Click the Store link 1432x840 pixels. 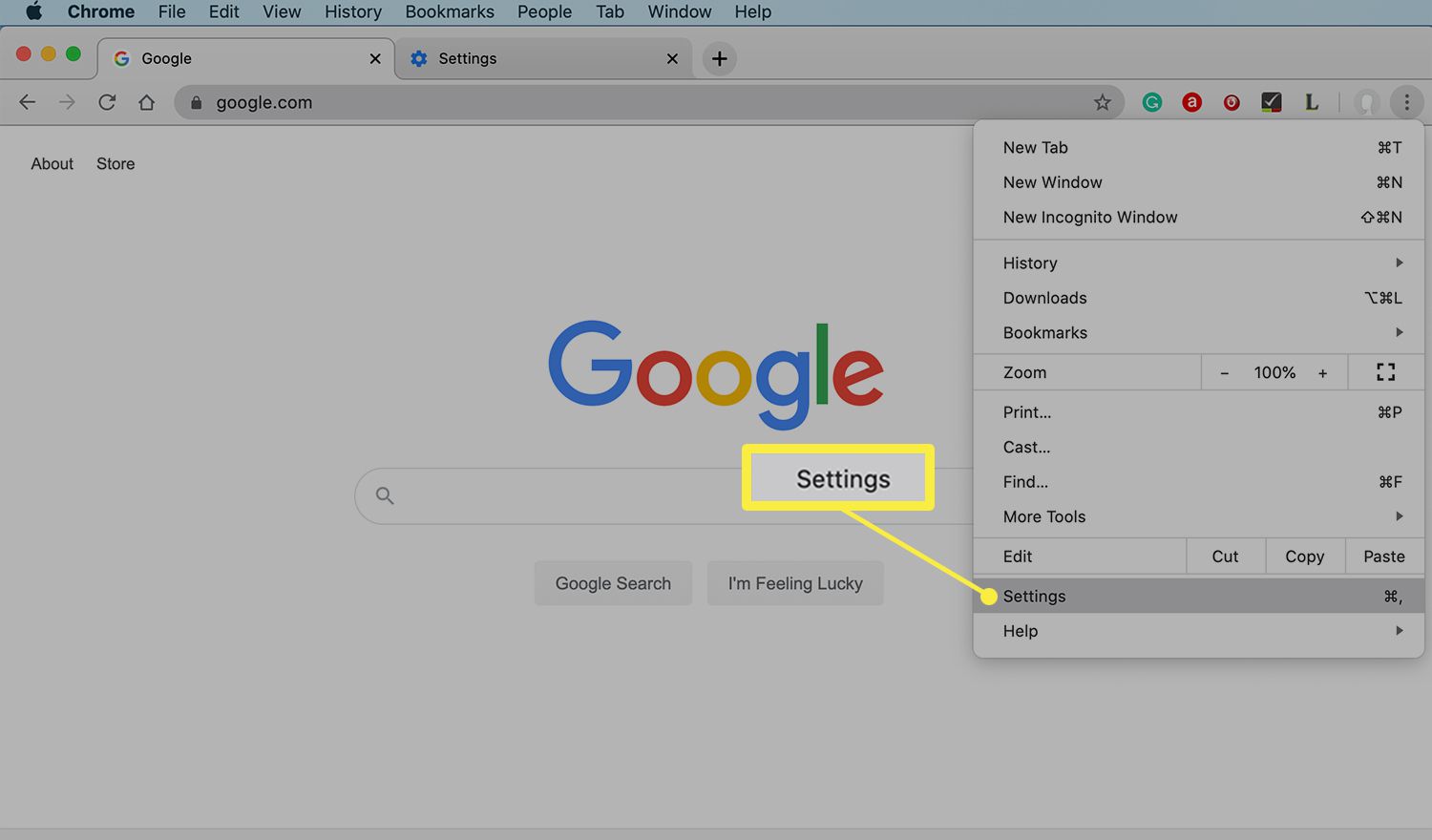116,163
